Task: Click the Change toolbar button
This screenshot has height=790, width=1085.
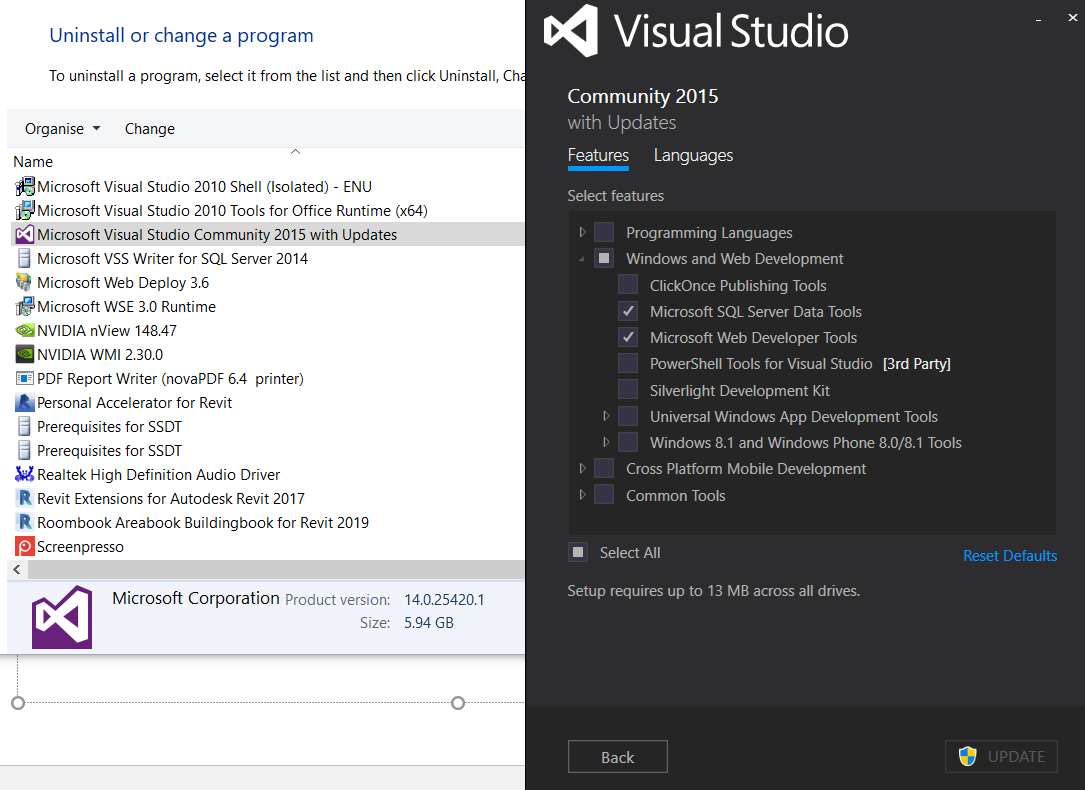Action: coord(149,129)
